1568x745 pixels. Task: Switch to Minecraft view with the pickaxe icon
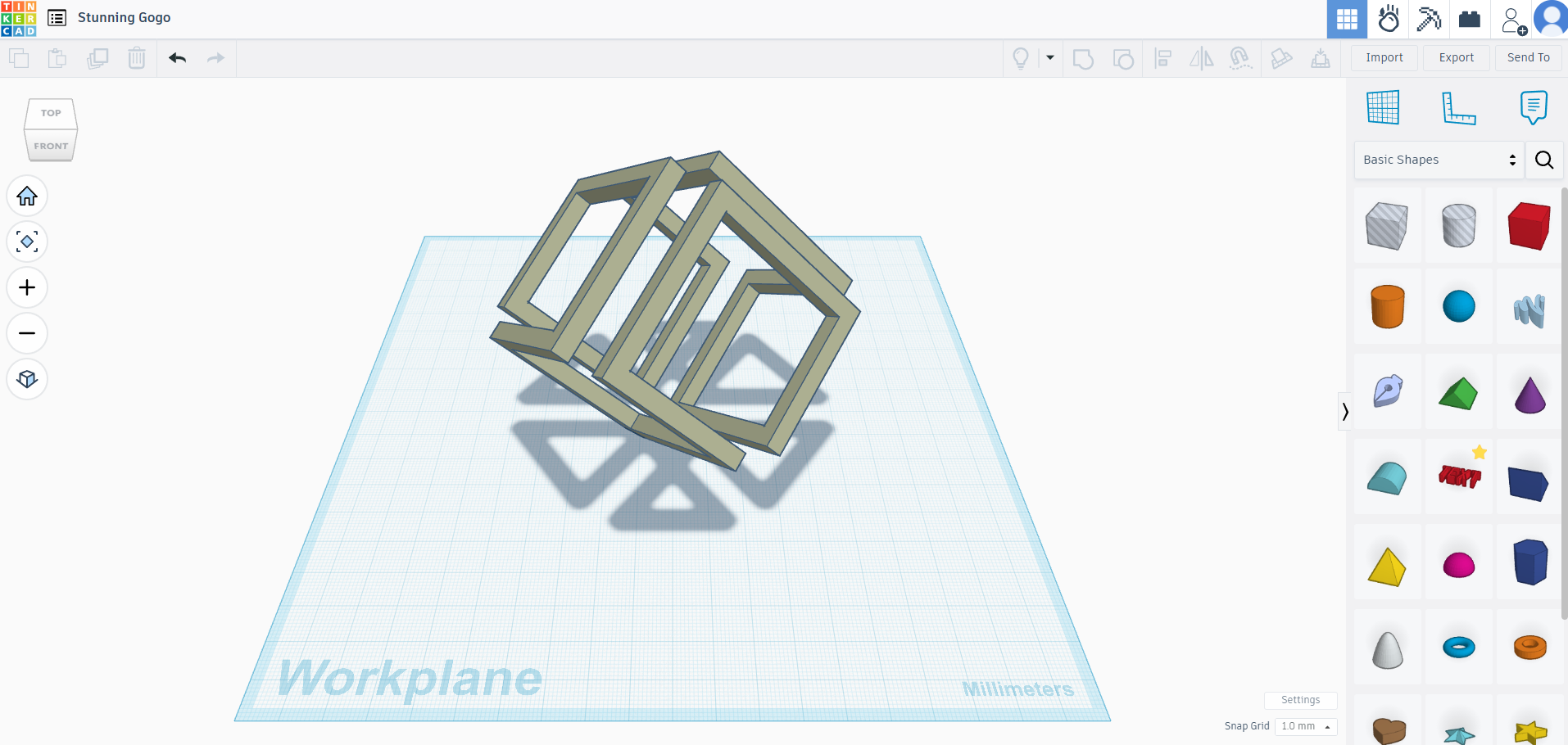(1429, 18)
